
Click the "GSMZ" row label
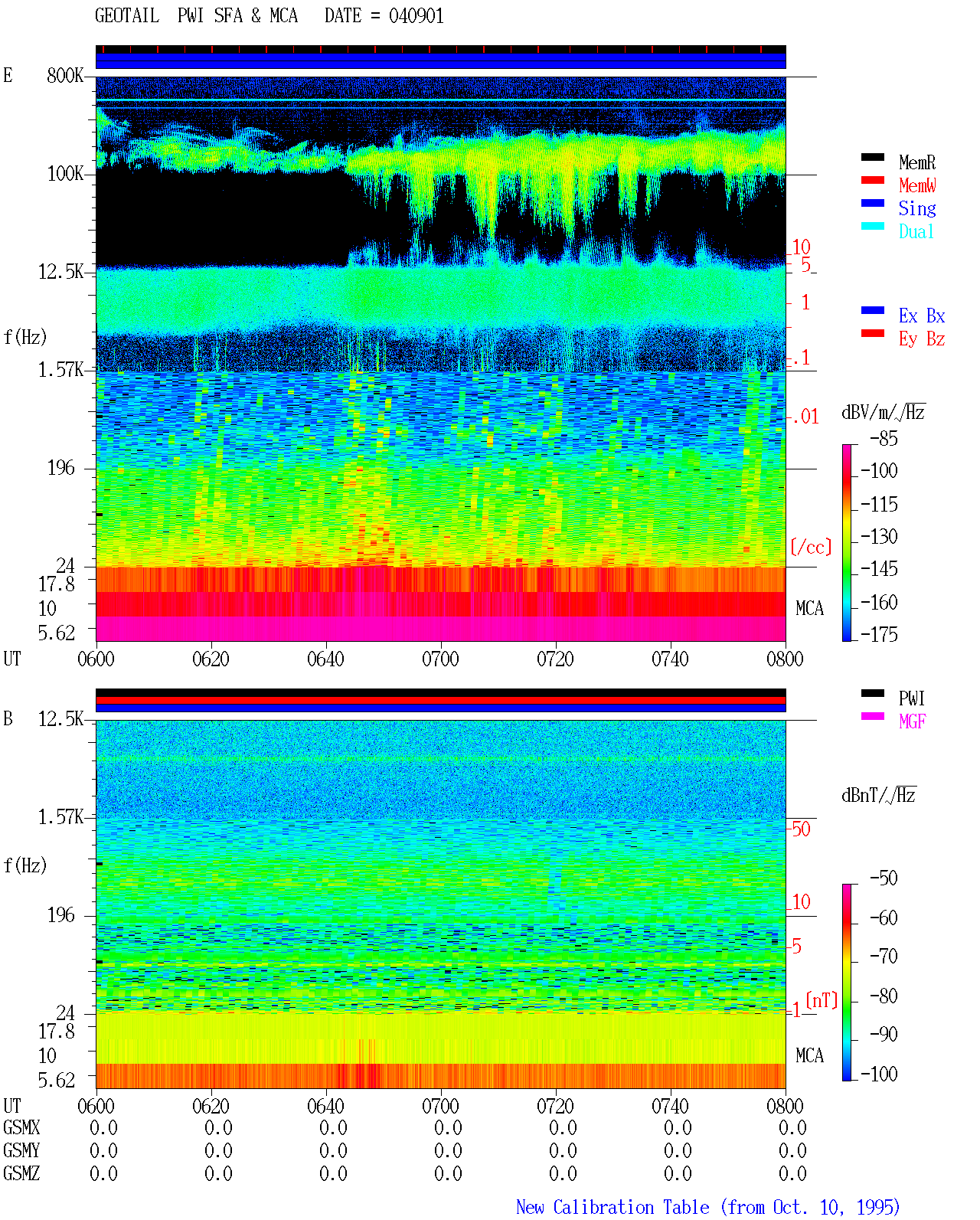pos(21,1173)
